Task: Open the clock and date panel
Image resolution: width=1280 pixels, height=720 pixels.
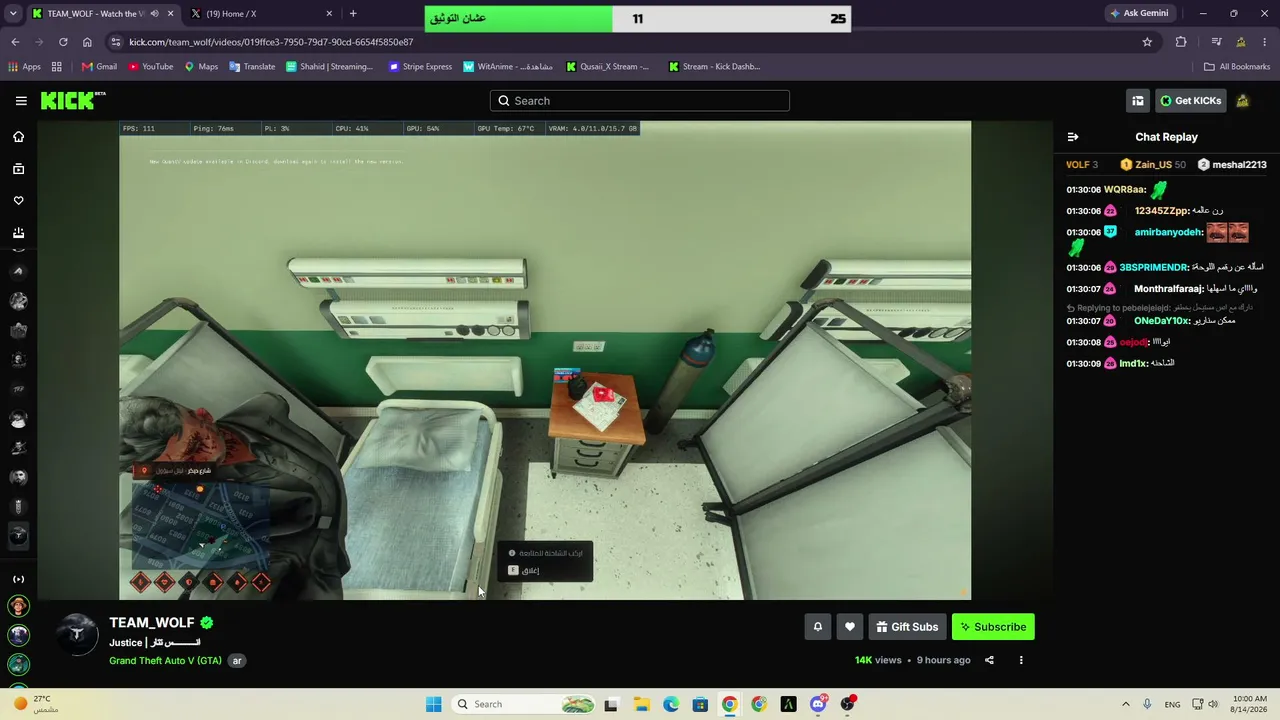Action: (1250, 704)
